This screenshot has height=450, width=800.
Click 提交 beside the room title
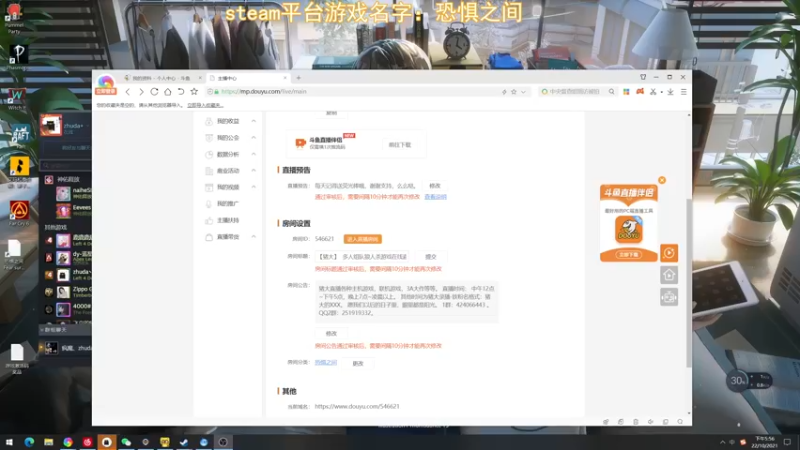point(431,257)
